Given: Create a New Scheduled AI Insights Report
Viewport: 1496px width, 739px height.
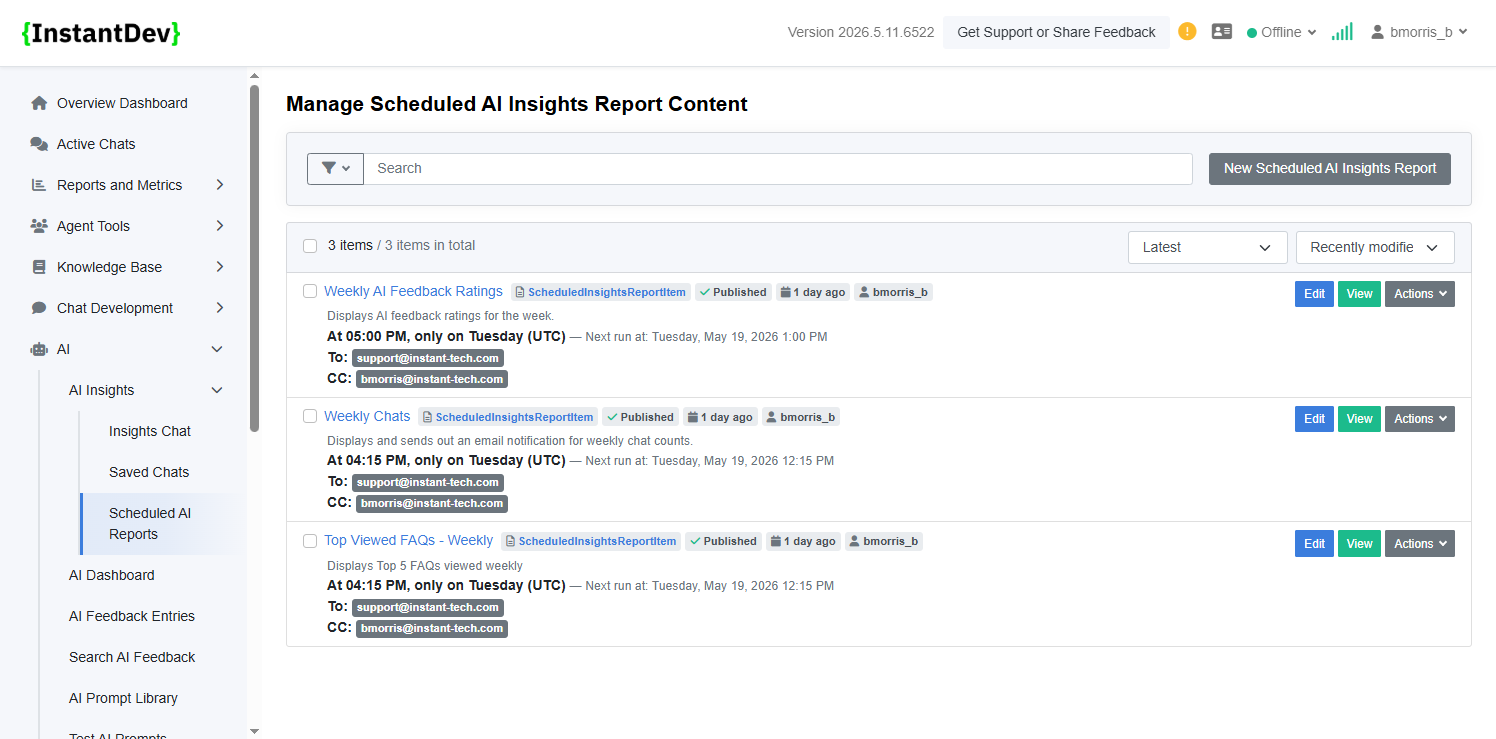Looking at the screenshot, I should (x=1330, y=168).
